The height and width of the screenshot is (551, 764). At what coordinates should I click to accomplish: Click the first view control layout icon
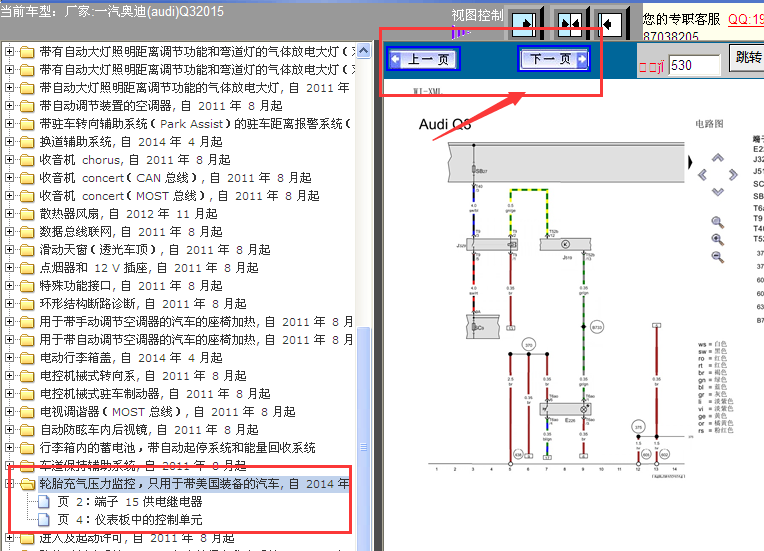(x=526, y=23)
